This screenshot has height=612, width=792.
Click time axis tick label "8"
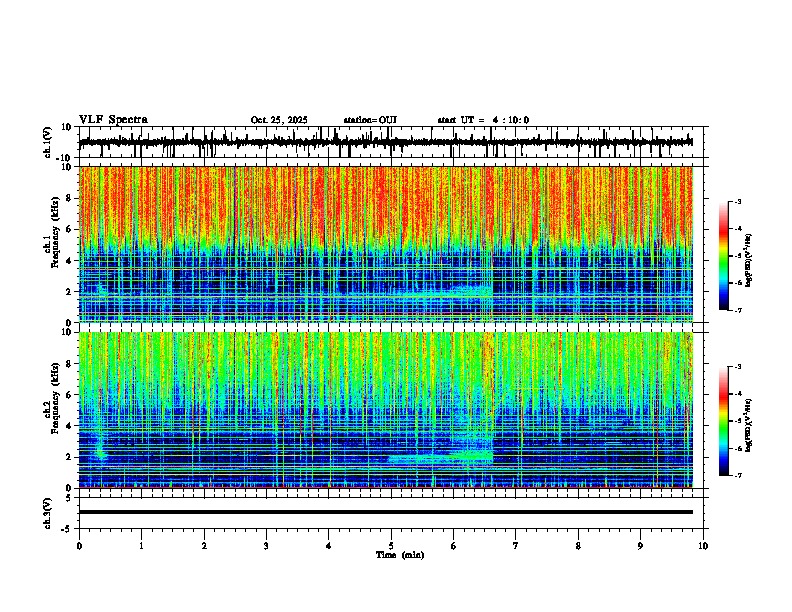578,546
